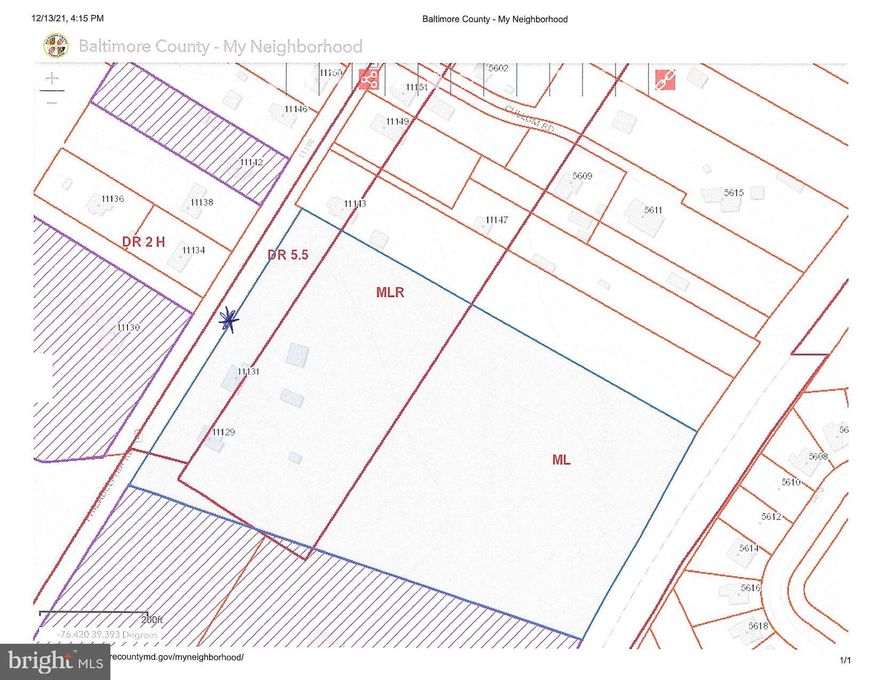Click the Baltimore County - My Neighborhood header

[x=220, y=46]
